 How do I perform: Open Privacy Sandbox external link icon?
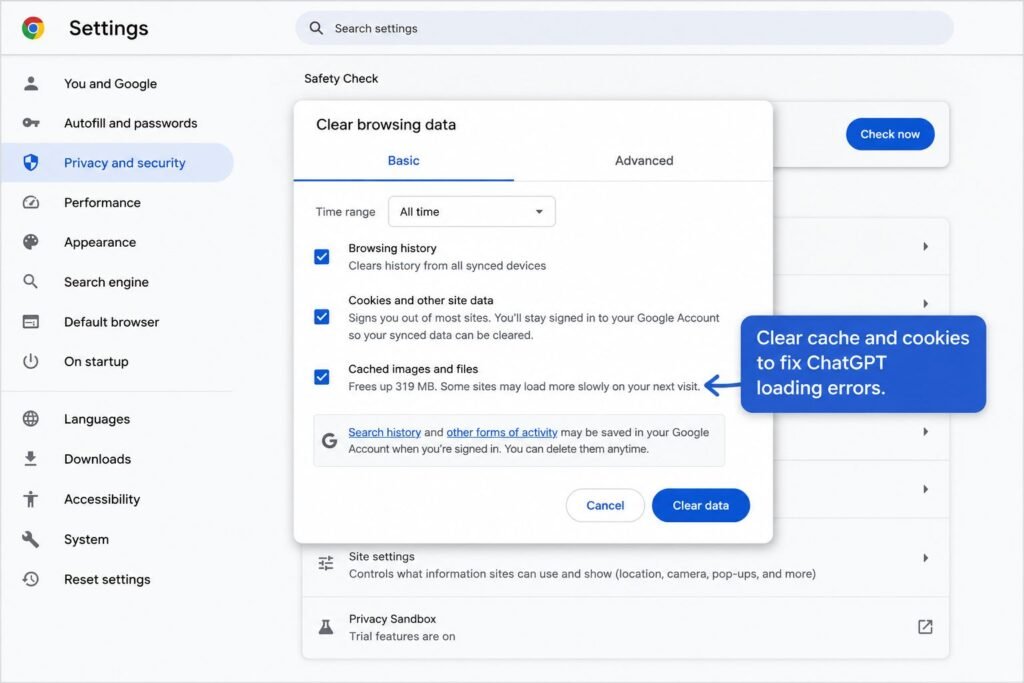coord(925,627)
